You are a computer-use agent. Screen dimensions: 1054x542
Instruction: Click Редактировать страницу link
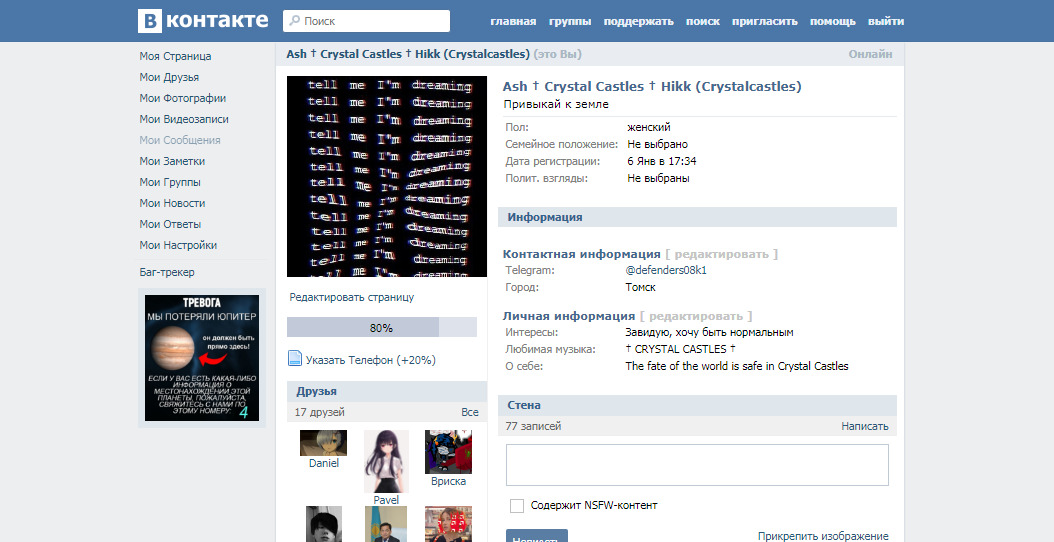(x=352, y=297)
